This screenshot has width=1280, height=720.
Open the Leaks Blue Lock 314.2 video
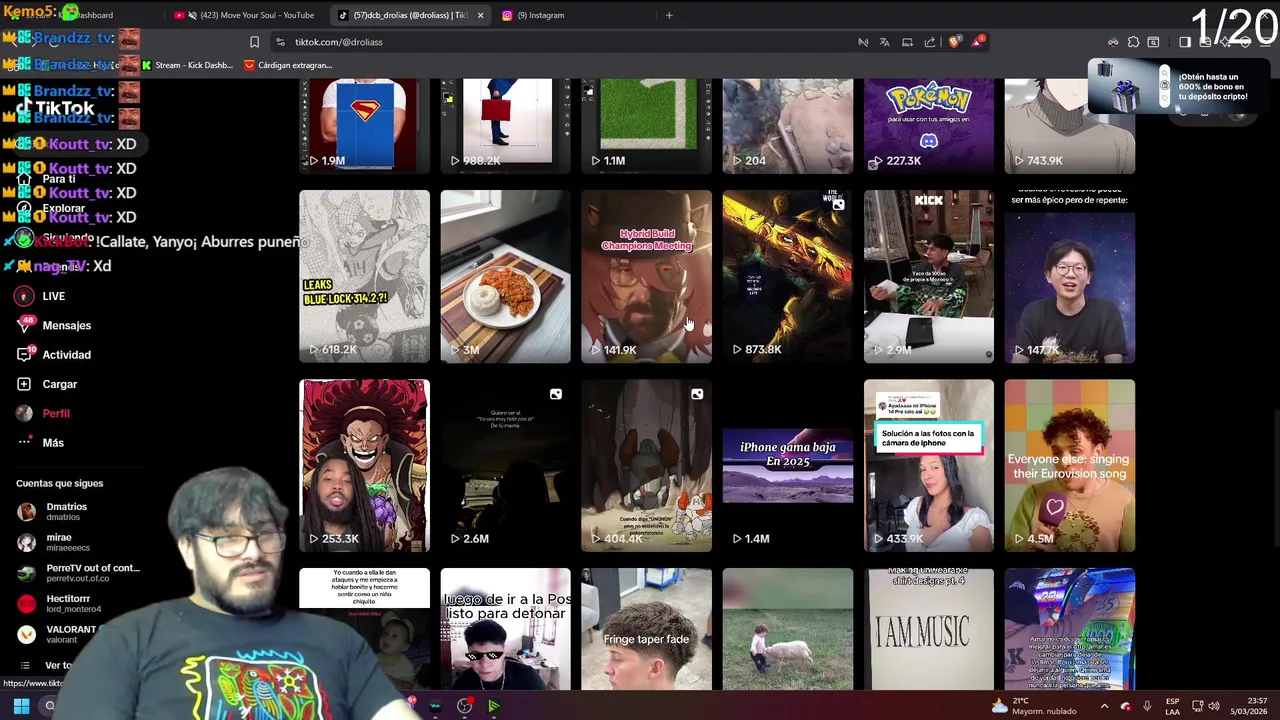point(364,276)
